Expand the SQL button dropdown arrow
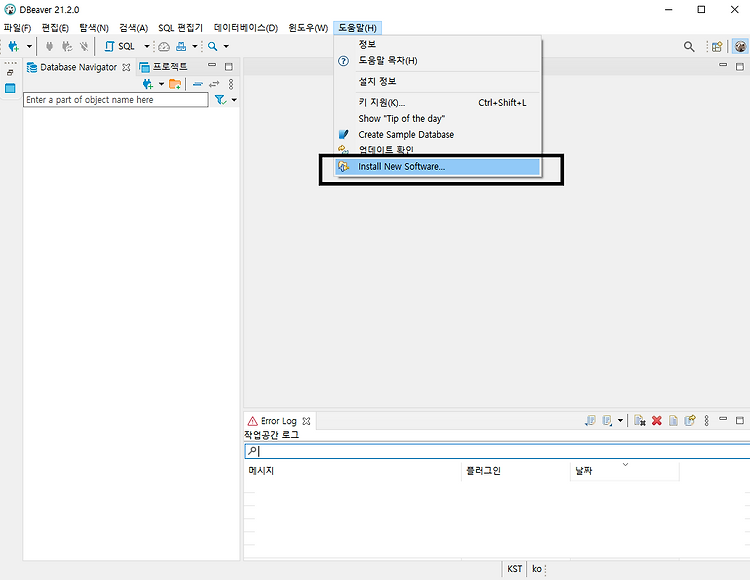This screenshot has width=750, height=580. pos(147,46)
